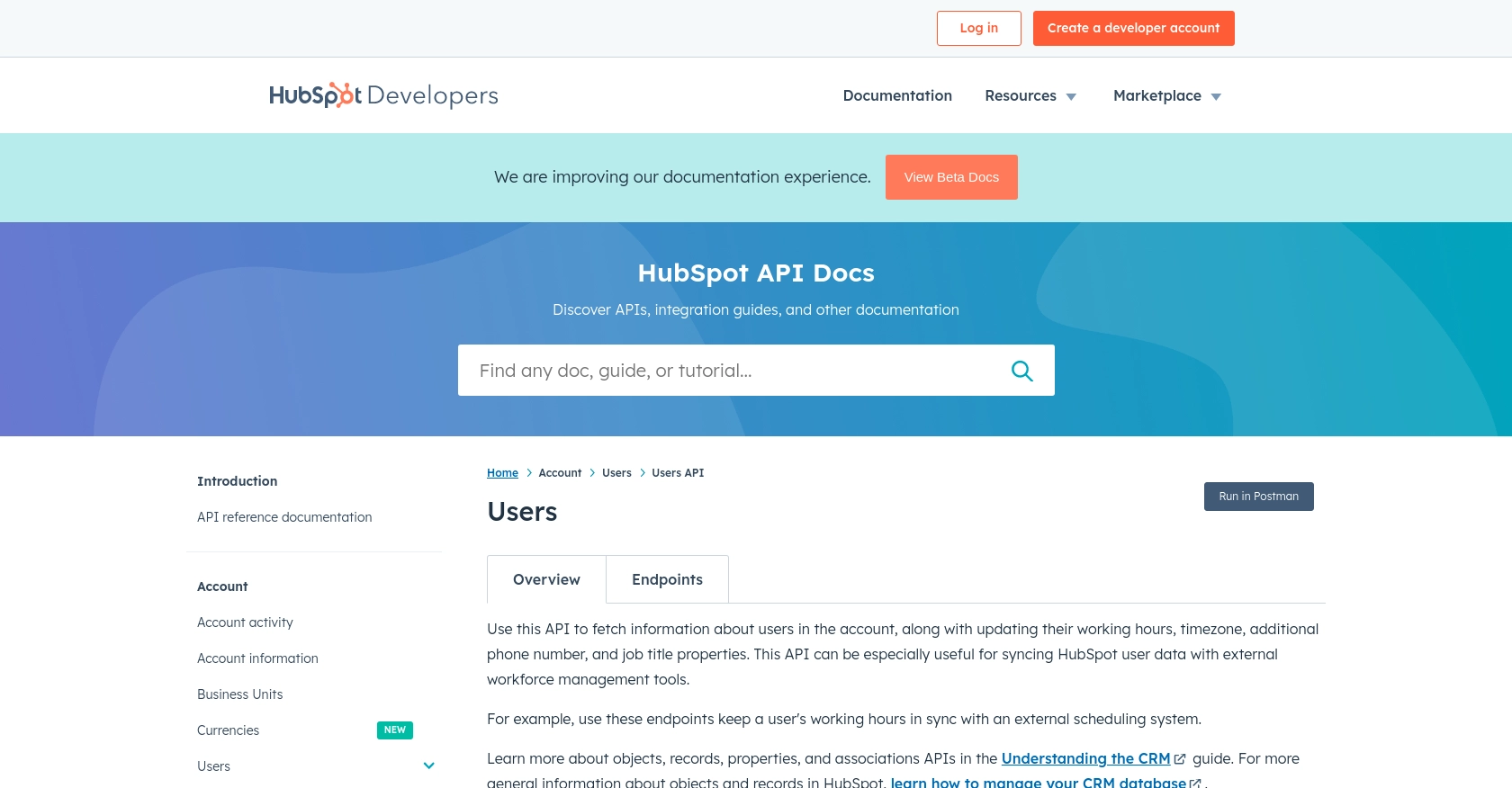
Task: Open the Resources menu
Action: click(x=1021, y=95)
